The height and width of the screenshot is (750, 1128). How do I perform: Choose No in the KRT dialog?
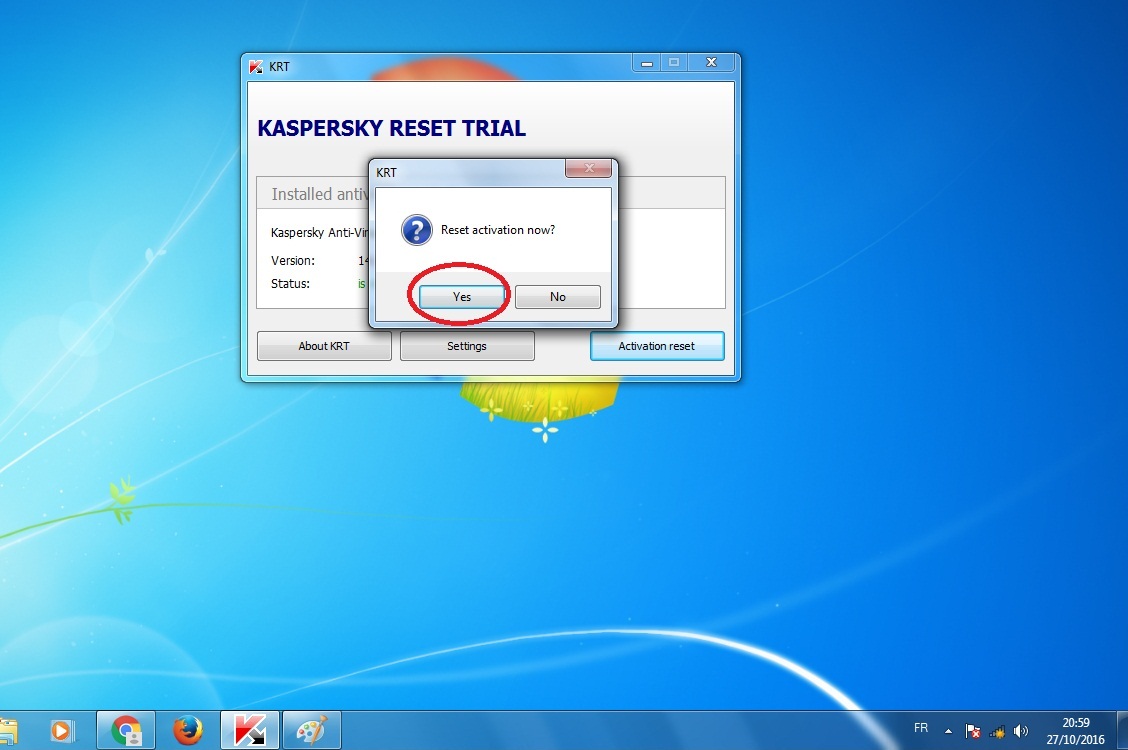(558, 297)
